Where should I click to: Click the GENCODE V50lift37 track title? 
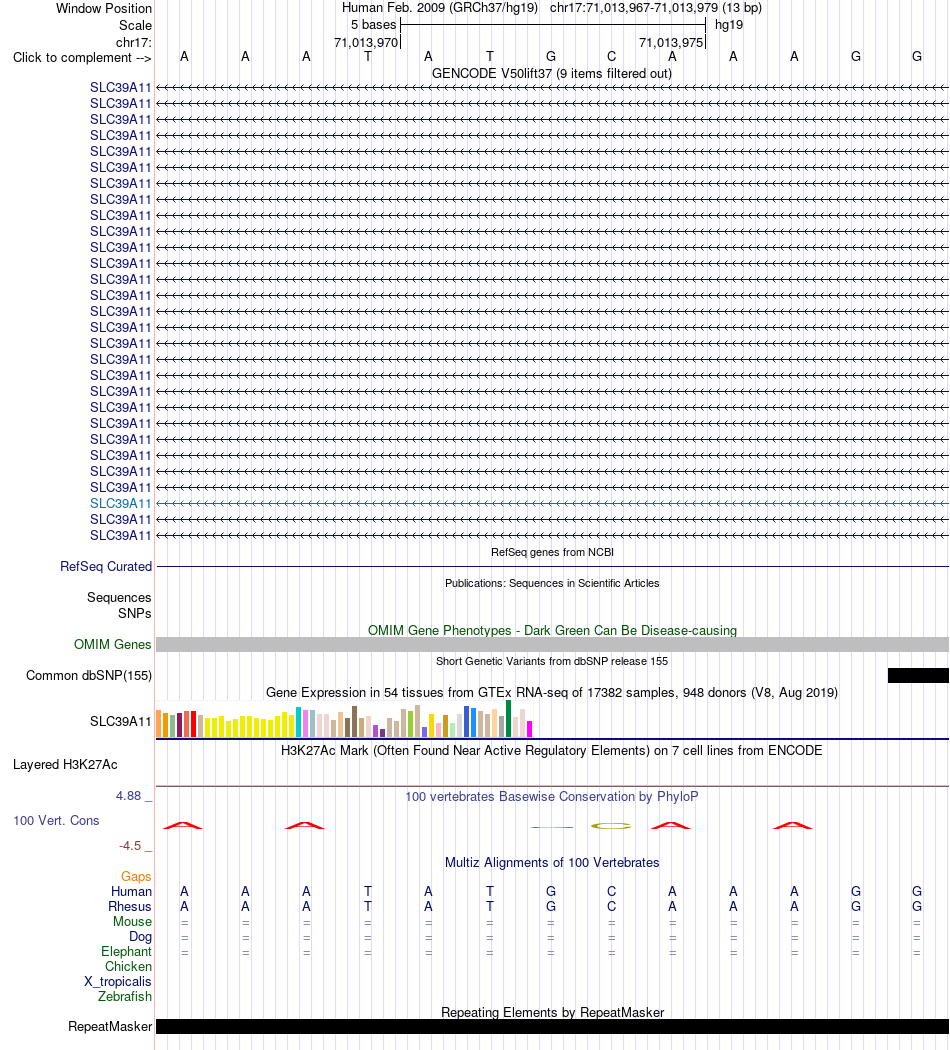coord(552,74)
